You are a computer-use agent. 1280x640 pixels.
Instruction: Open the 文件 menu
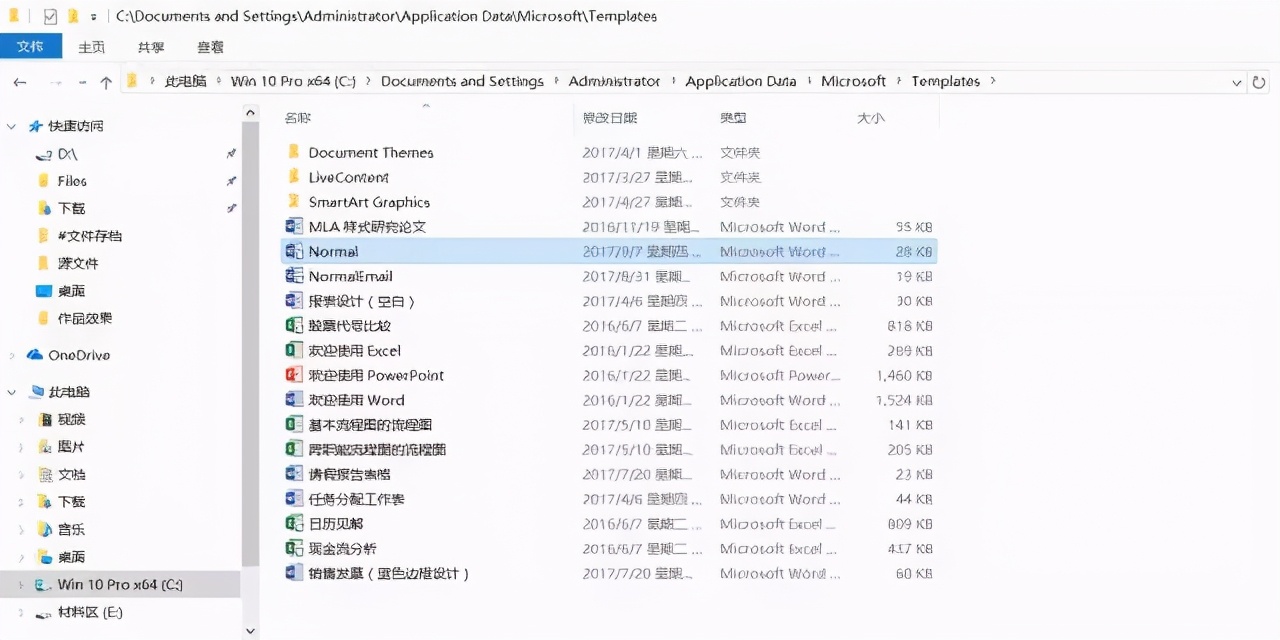click(31, 46)
